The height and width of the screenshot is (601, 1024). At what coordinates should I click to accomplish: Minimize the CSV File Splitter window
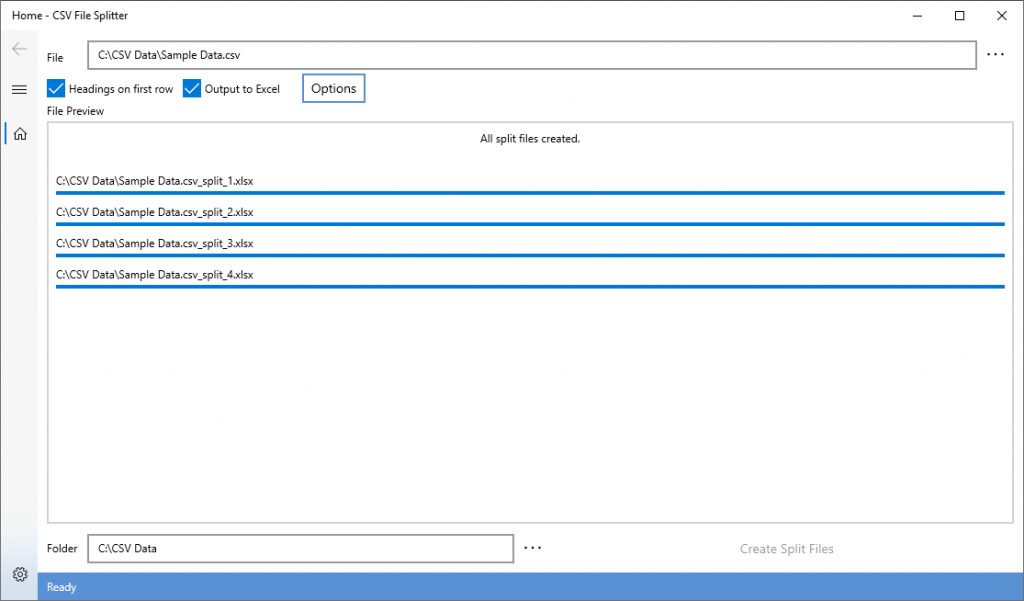click(915, 16)
